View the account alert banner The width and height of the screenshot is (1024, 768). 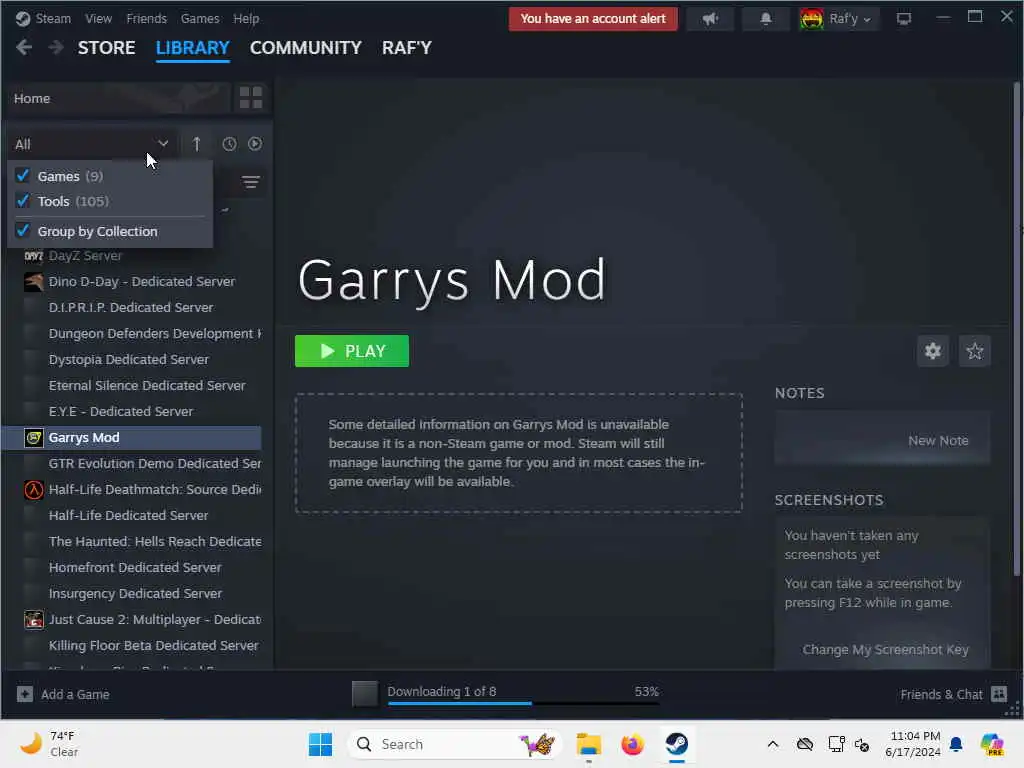593,19
